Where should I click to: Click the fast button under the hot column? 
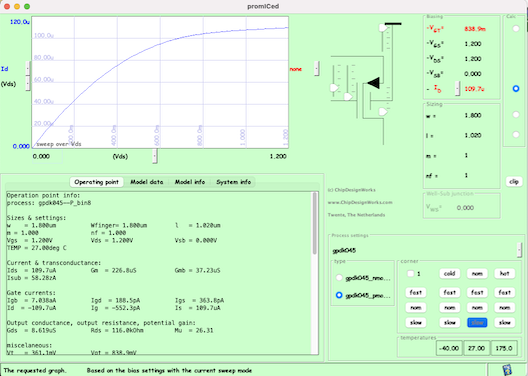coord(504,293)
